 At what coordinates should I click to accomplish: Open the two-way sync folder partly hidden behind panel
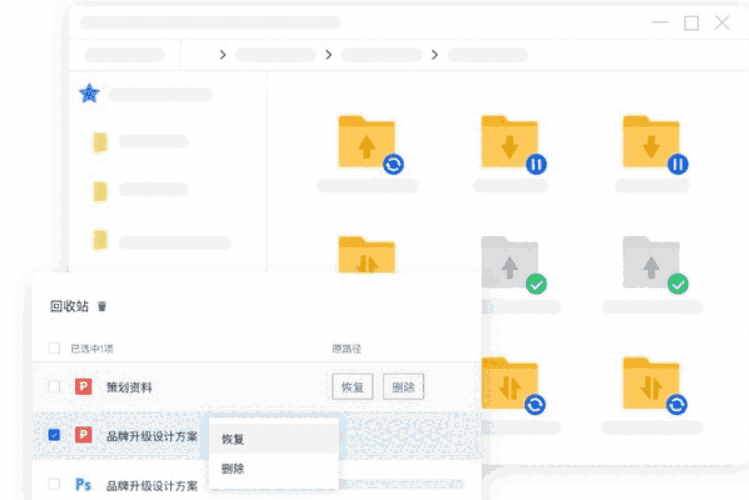367,255
